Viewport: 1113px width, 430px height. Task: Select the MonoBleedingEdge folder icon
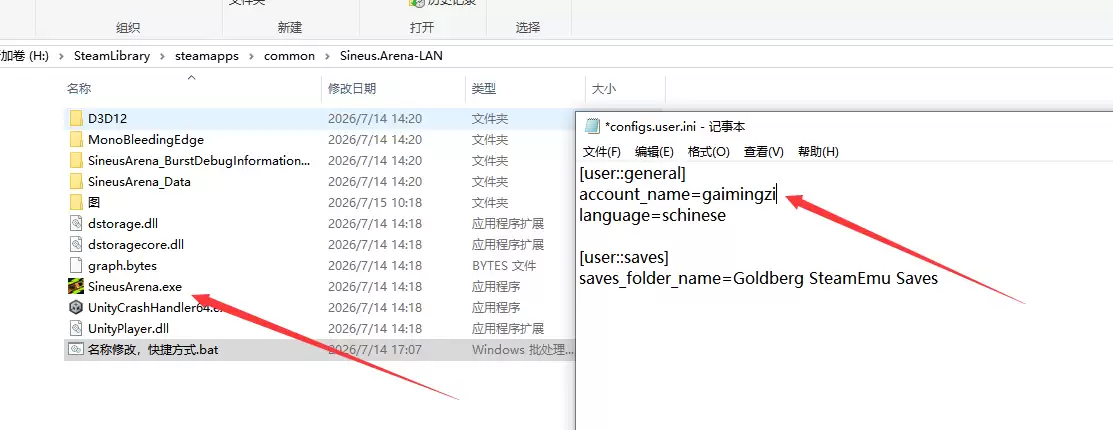[x=76, y=140]
